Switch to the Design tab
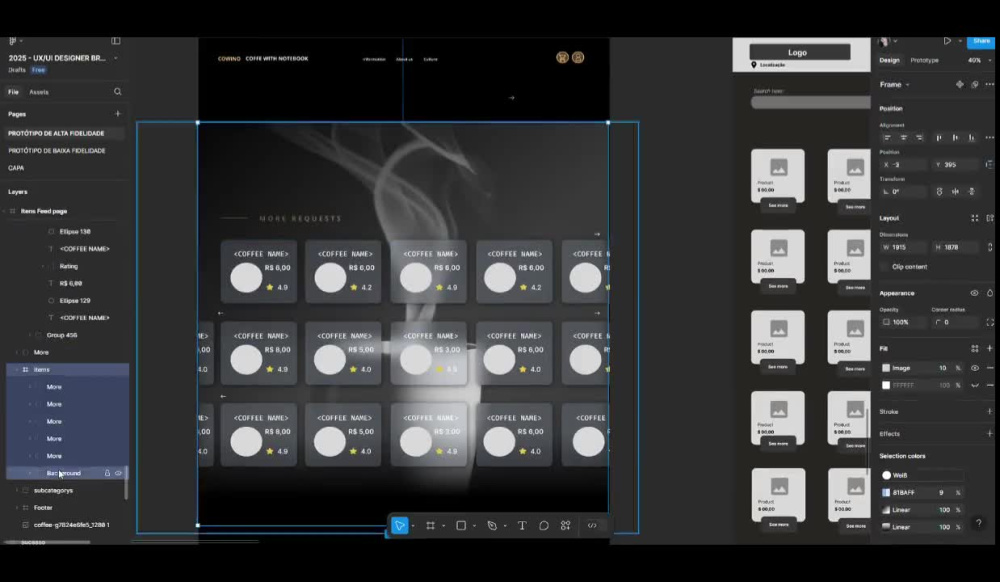Screen dimensions: 1000x582 889,60
